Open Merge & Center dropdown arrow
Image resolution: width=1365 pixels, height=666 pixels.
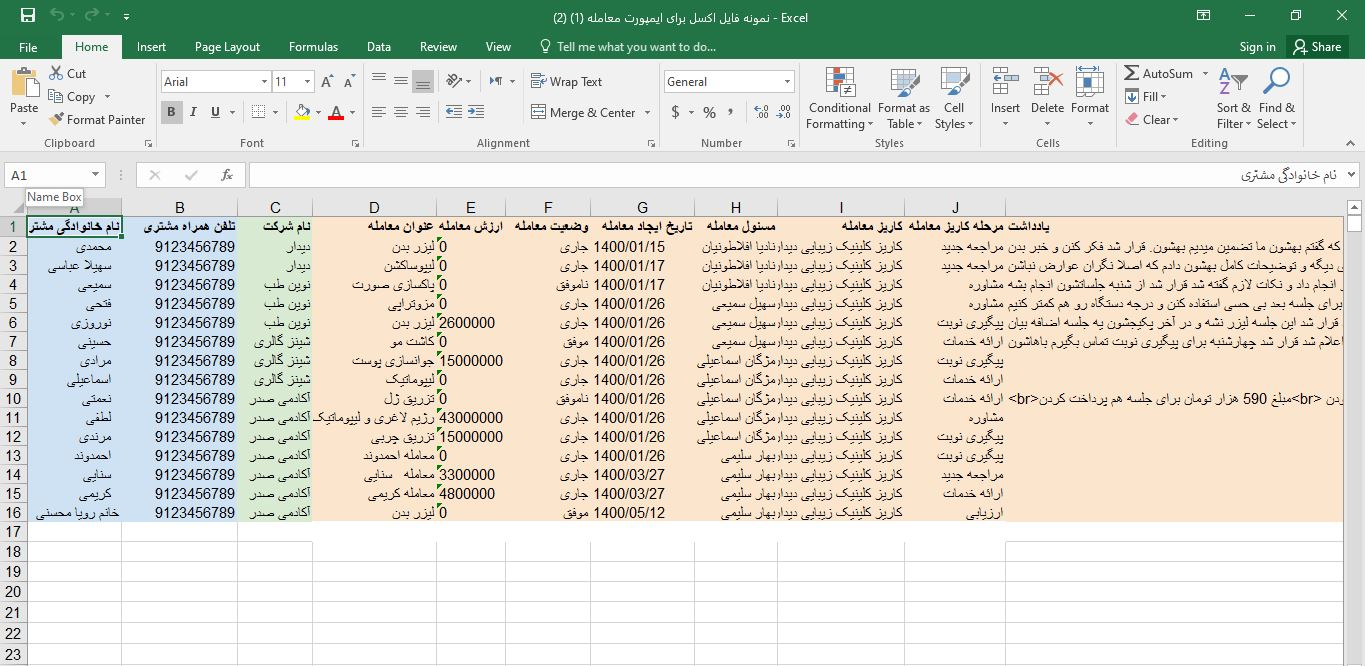[x=648, y=113]
